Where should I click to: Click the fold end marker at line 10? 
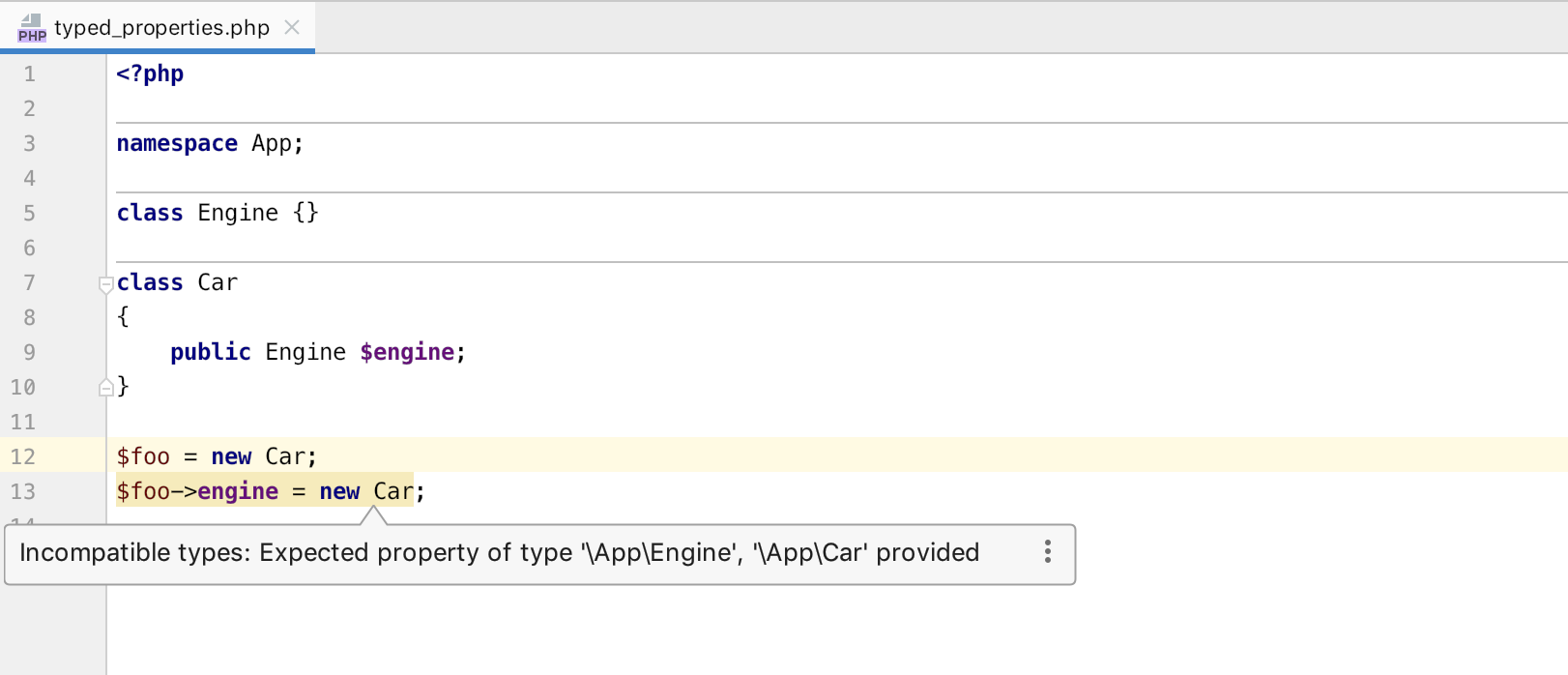coord(106,388)
